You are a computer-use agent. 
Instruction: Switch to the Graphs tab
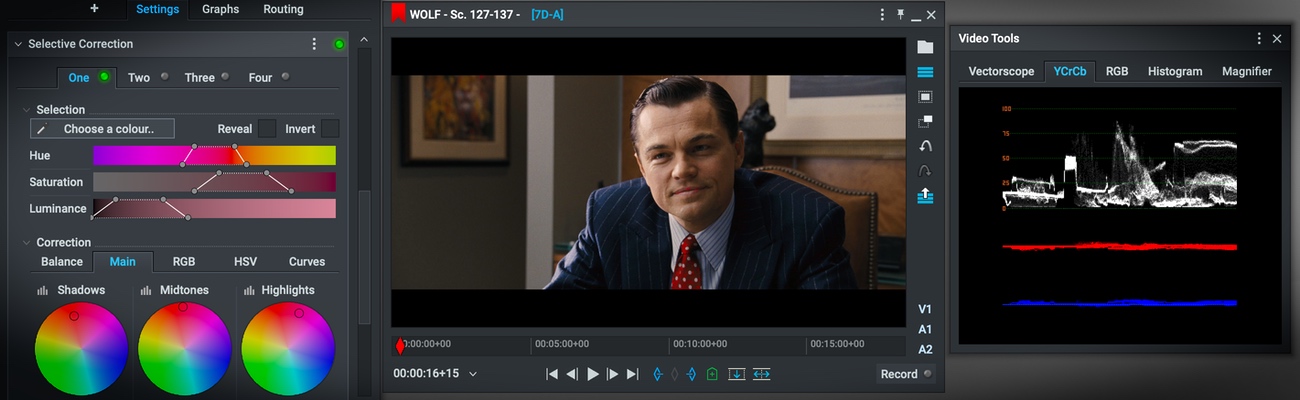tap(220, 9)
